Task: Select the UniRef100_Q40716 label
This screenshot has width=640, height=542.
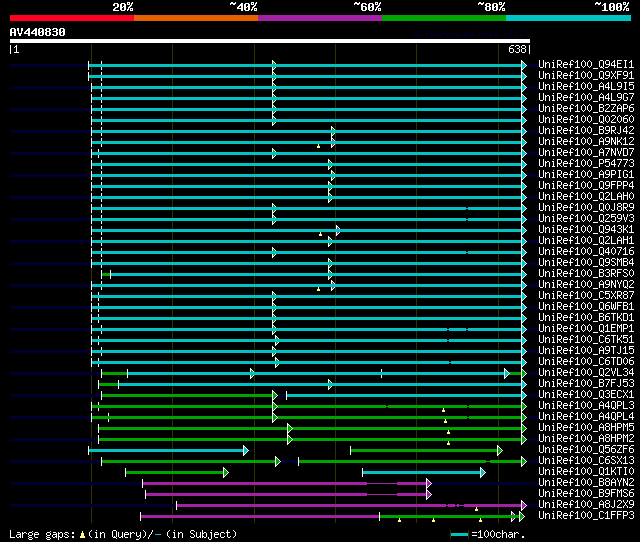Action: [x=586, y=252]
